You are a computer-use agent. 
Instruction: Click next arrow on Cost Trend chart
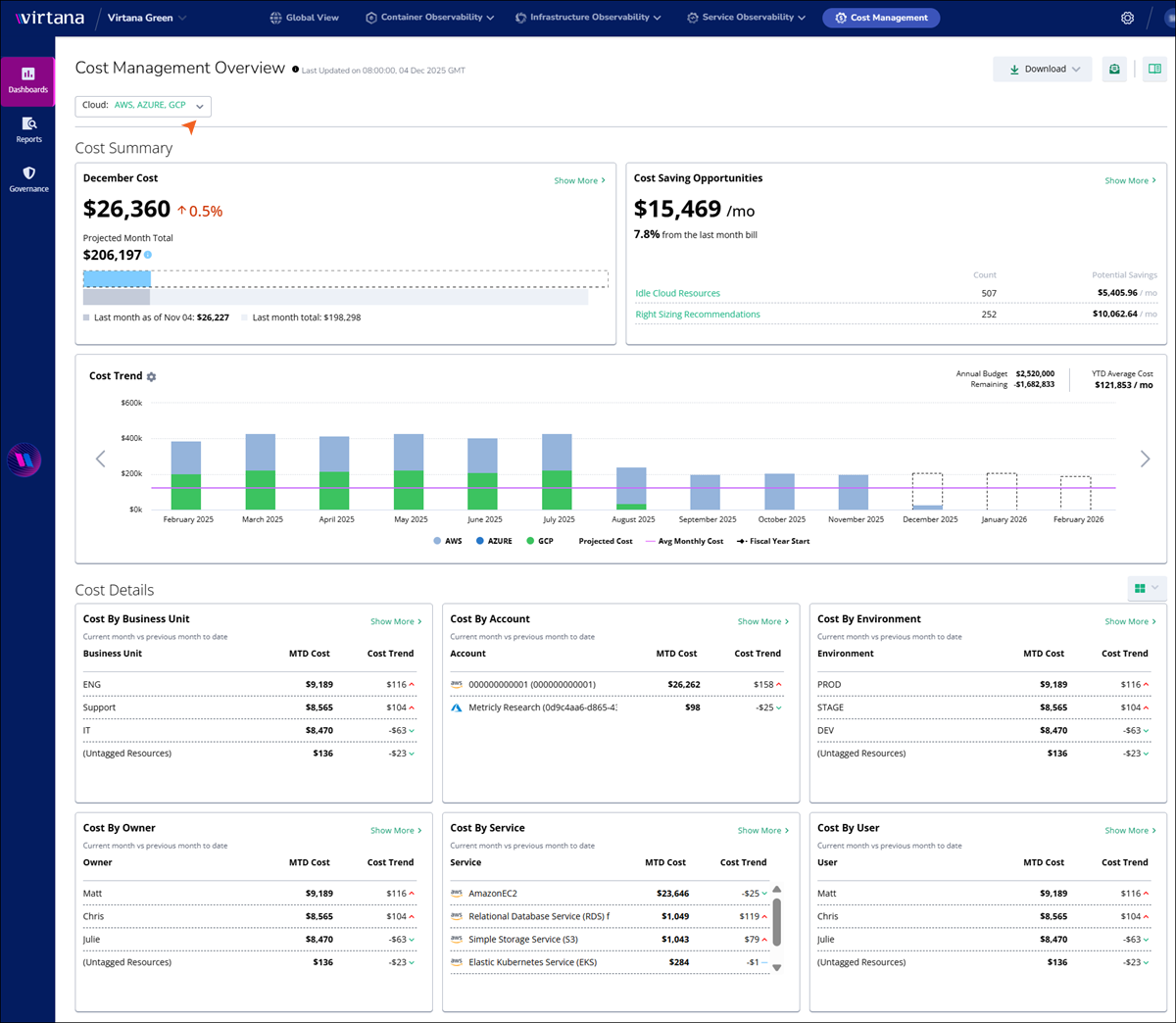pyautogui.click(x=1145, y=459)
